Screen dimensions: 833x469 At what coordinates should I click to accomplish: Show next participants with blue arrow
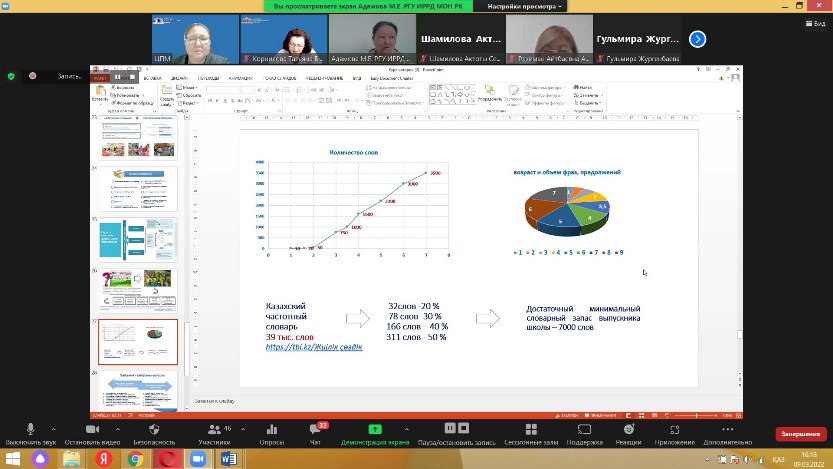[x=698, y=39]
